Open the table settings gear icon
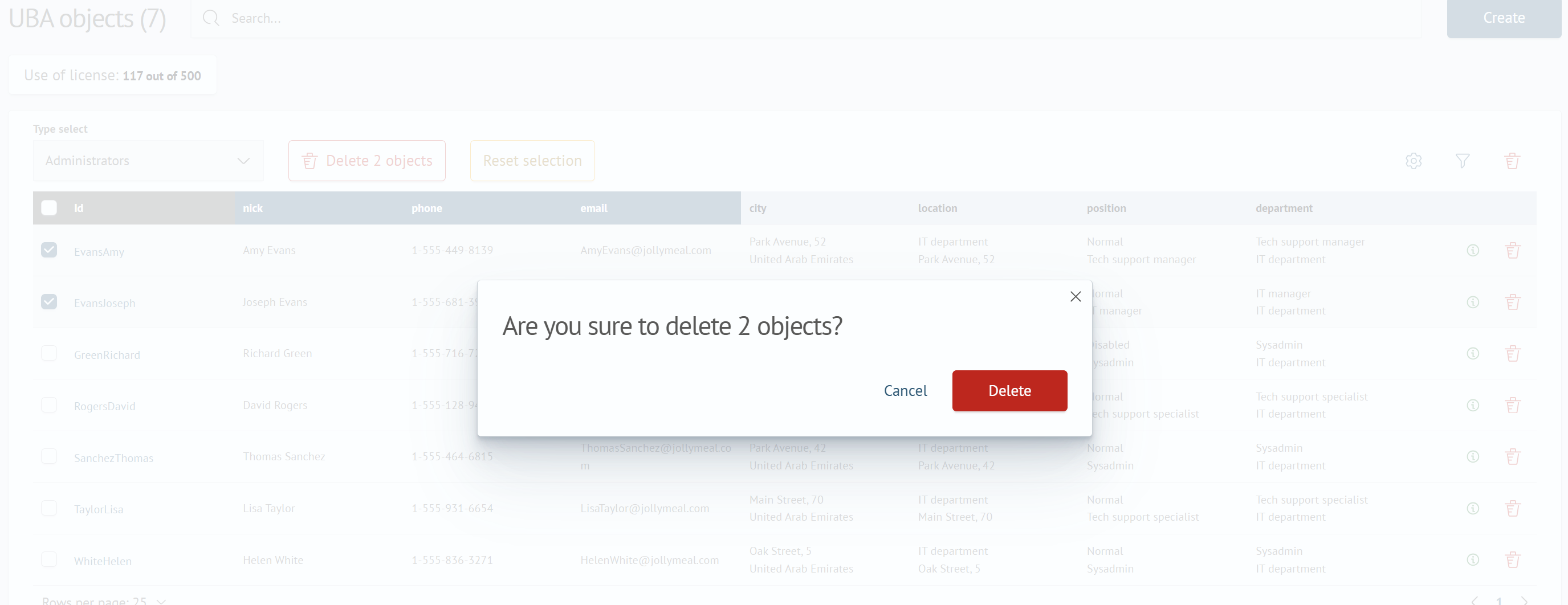The width and height of the screenshot is (1568, 605). [1414, 161]
